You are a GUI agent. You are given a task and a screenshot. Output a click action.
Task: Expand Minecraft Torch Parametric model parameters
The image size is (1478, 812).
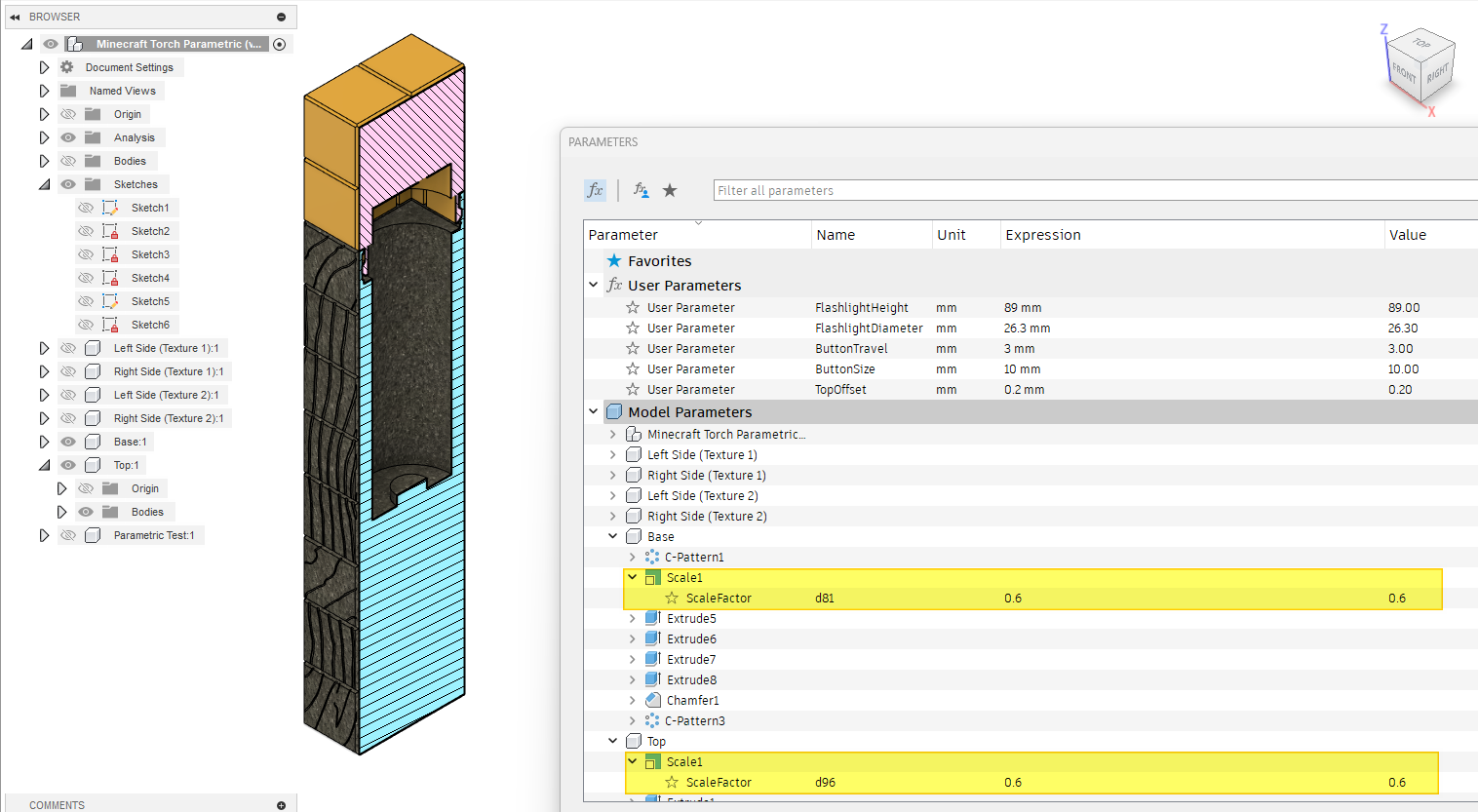612,434
